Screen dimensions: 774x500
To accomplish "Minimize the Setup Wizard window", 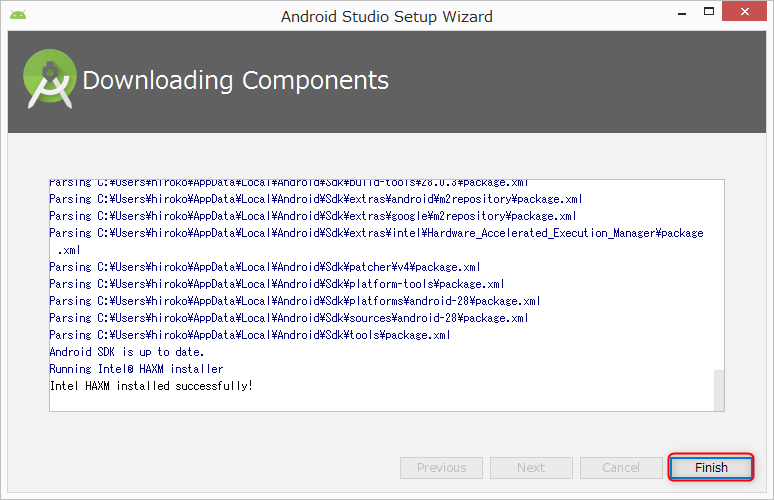I will coord(682,14).
